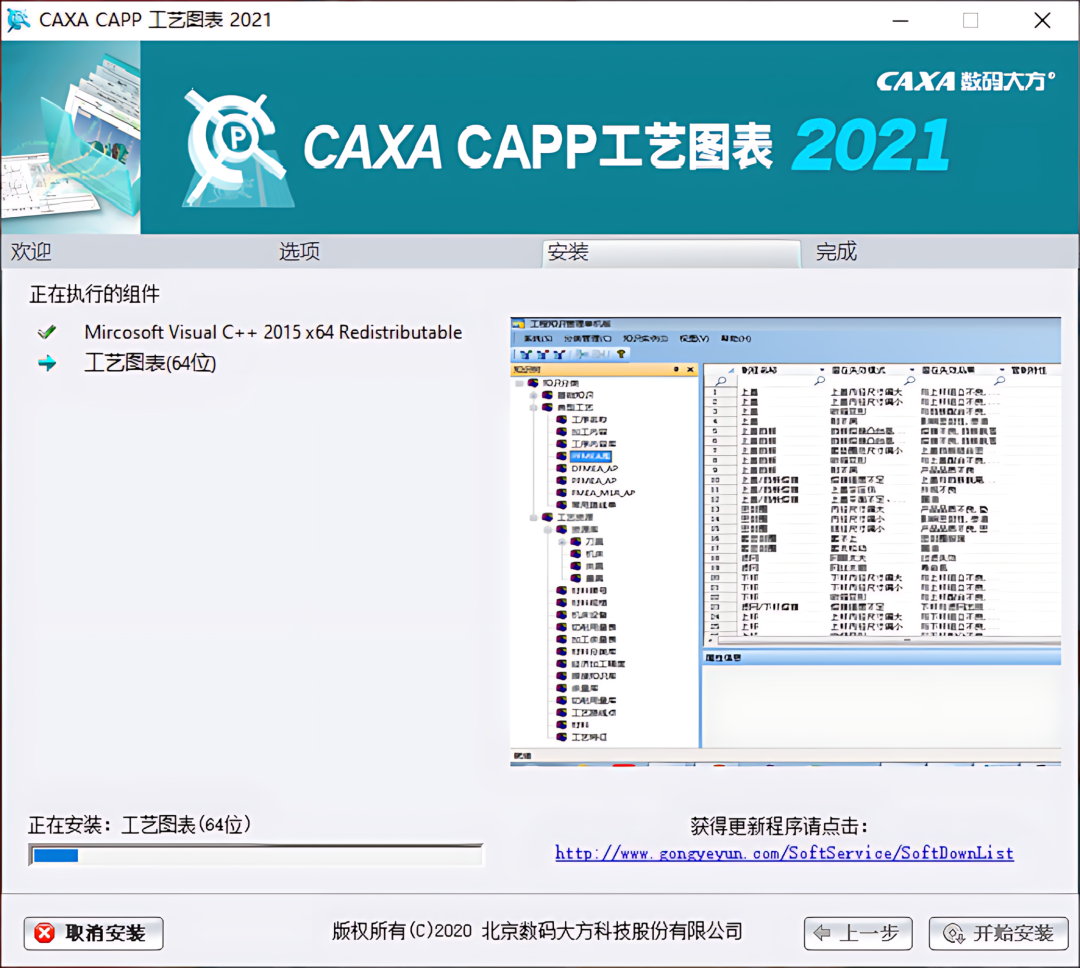Select the 欢迎 step tab
This screenshot has width=1080, height=968.
point(31,251)
